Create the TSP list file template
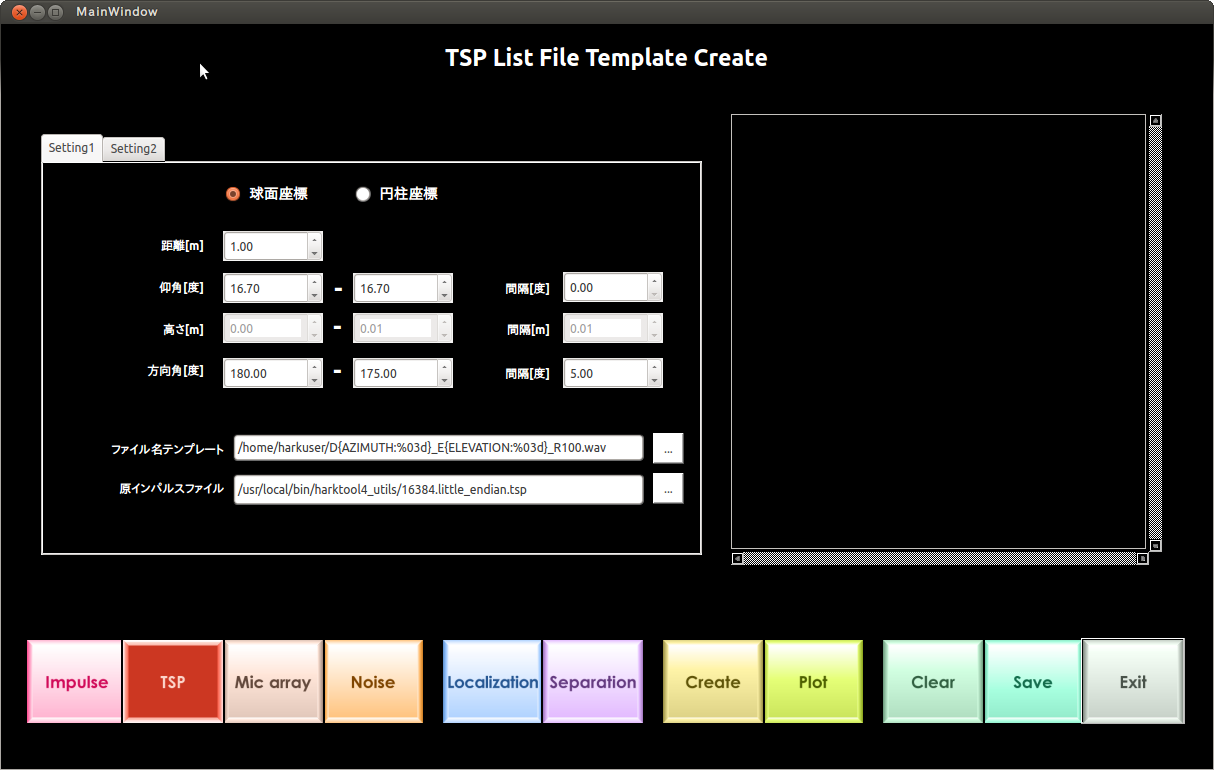This screenshot has width=1214, height=770. (x=712, y=681)
